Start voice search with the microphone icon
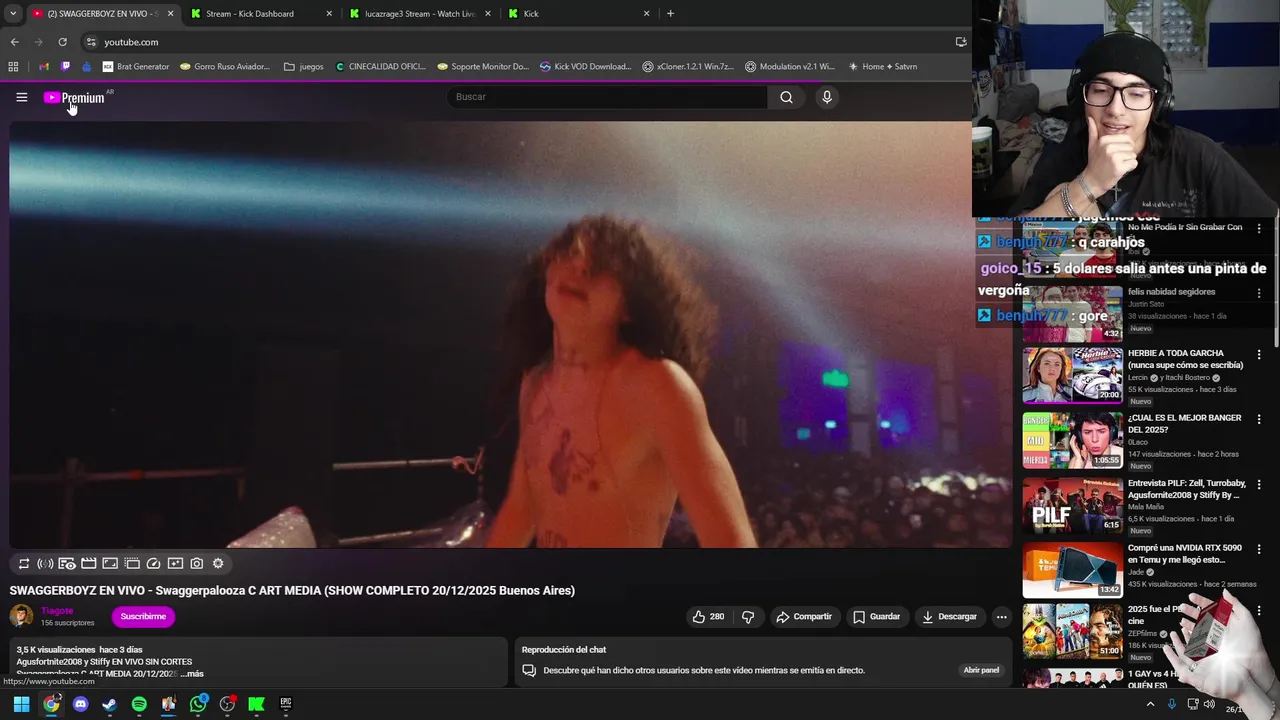The image size is (1280, 720). [826, 97]
